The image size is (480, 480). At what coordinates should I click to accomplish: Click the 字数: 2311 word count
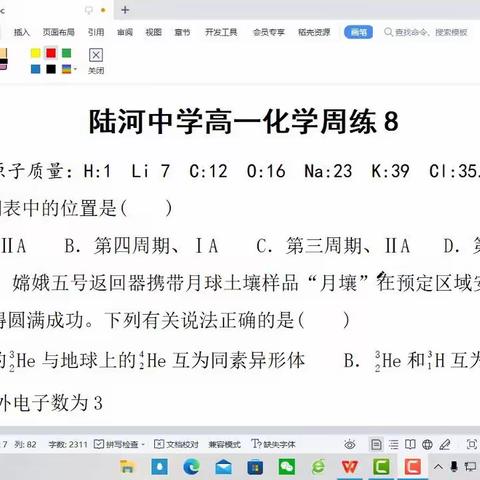coord(68,444)
